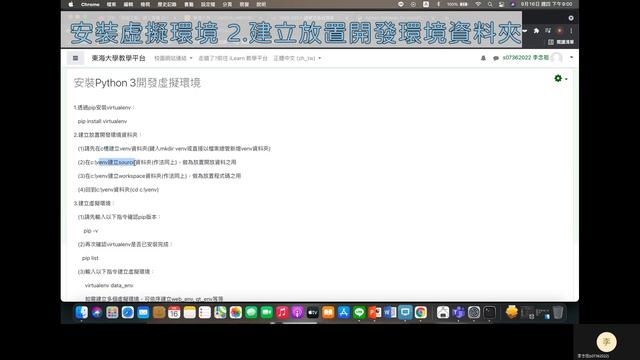The width and height of the screenshot is (640, 360).
Task: Open Mail from the Dock
Action: (x=143, y=313)
